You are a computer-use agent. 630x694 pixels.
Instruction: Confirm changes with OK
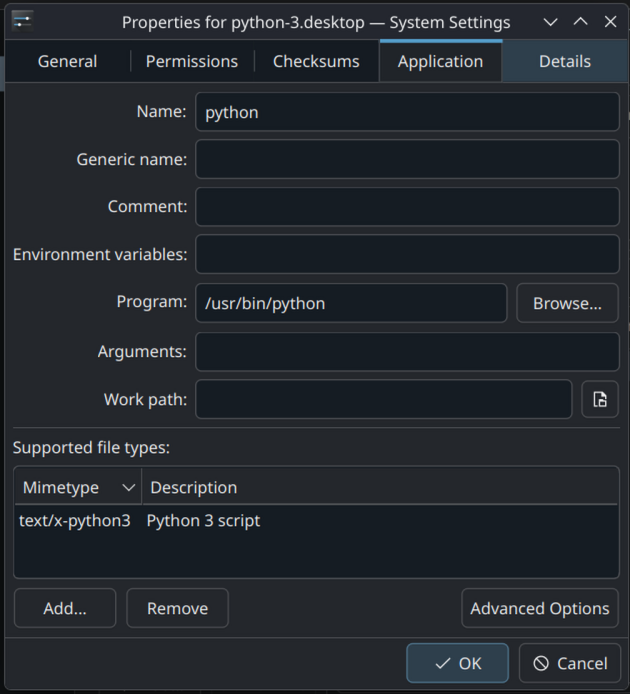pos(457,663)
